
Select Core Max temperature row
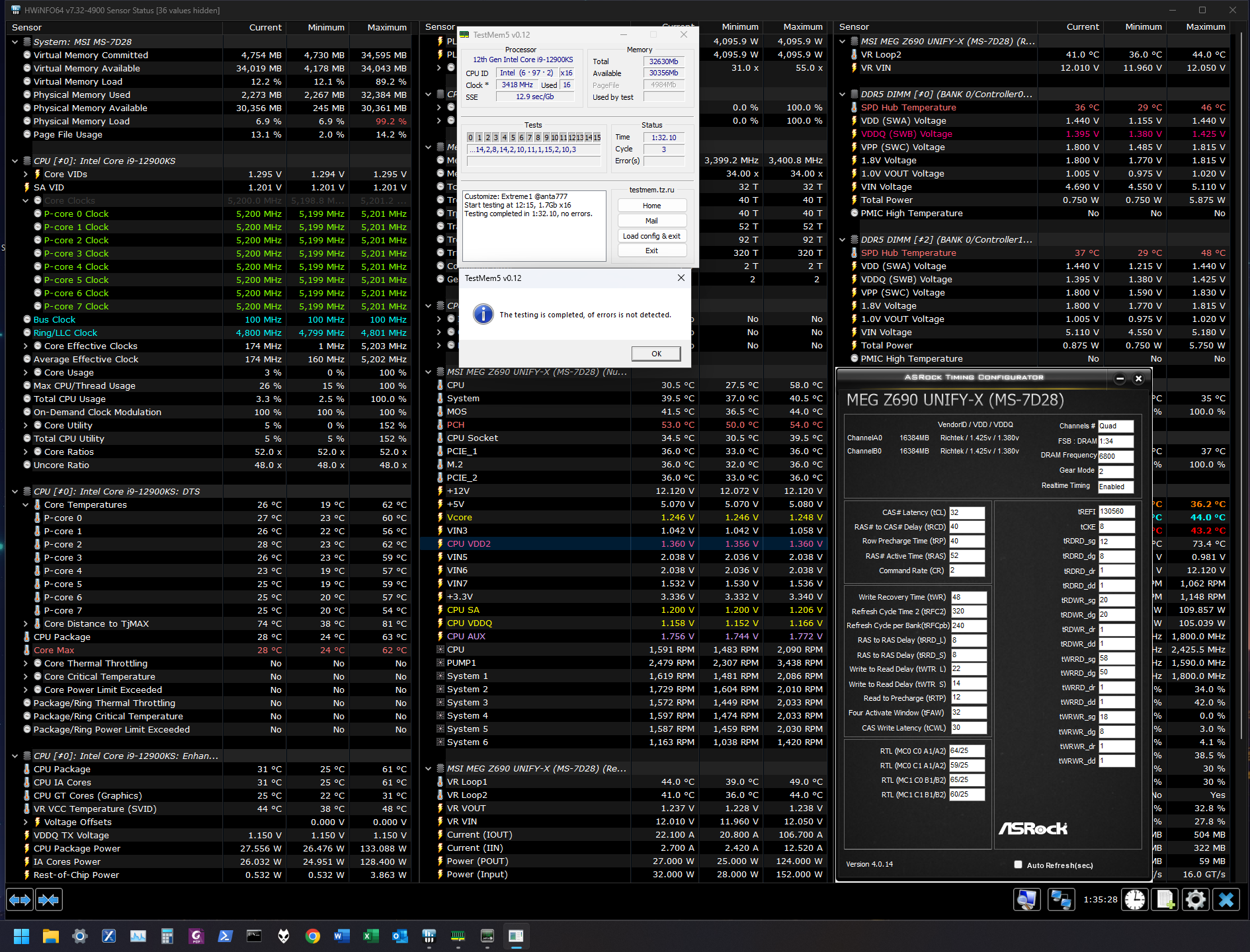(209, 650)
